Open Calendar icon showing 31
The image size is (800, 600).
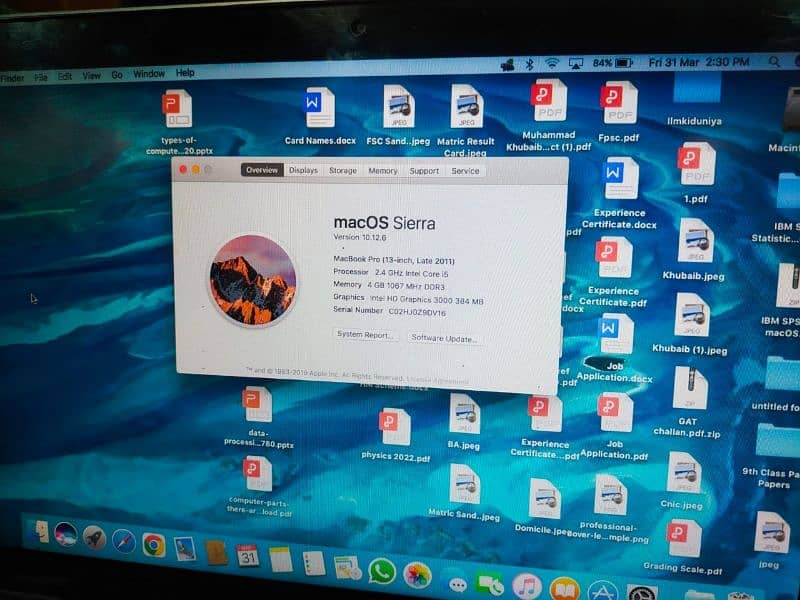pos(247,556)
